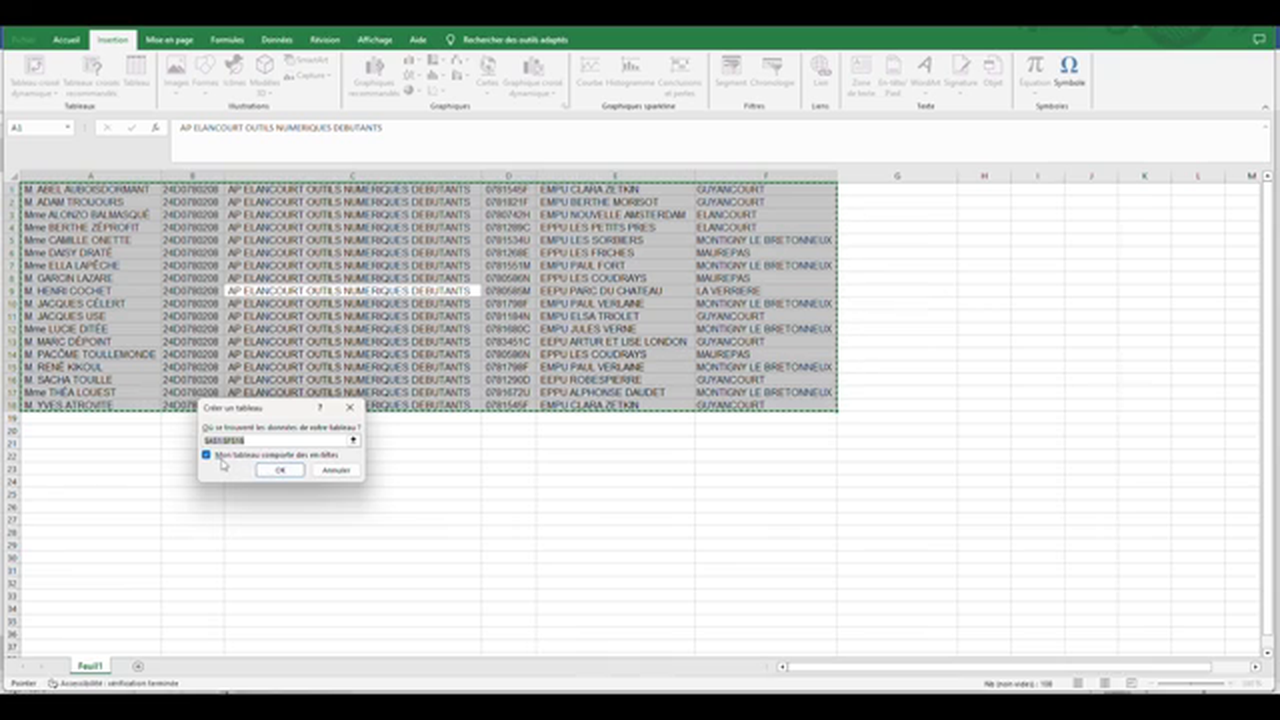Insert a PivotTable via Tableau croisé dynamique
Viewport: 1280px width, 720px height.
tap(35, 72)
